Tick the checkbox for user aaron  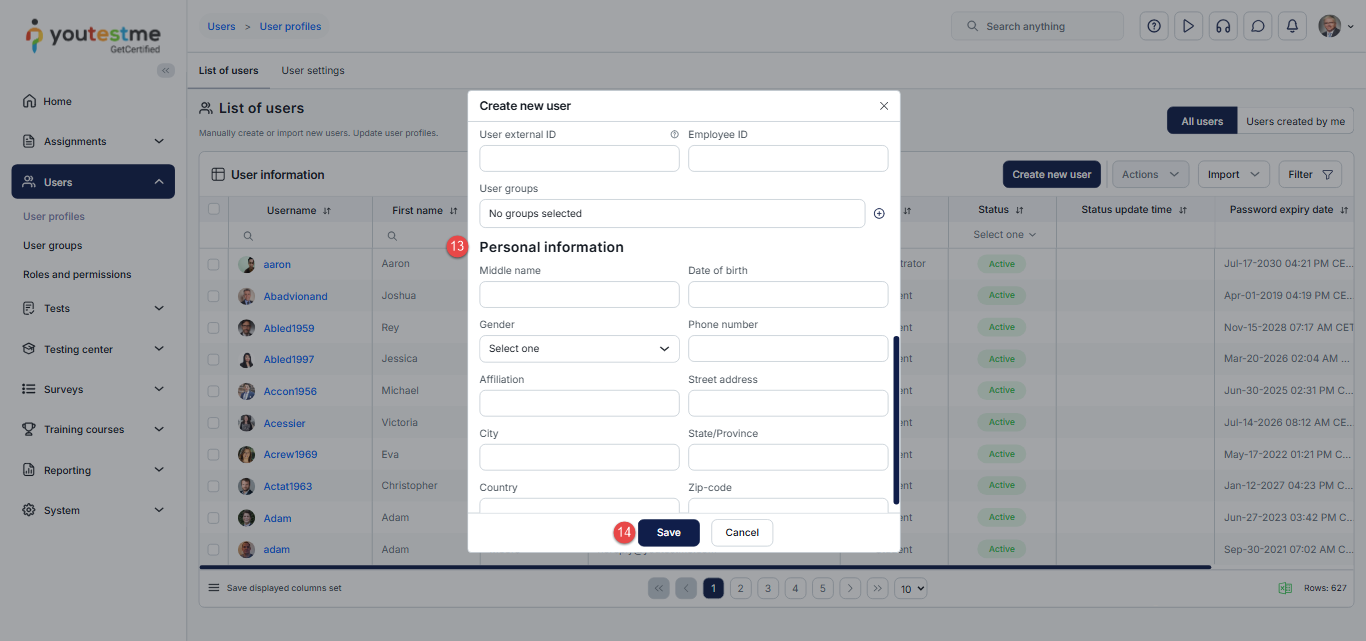tap(213, 265)
